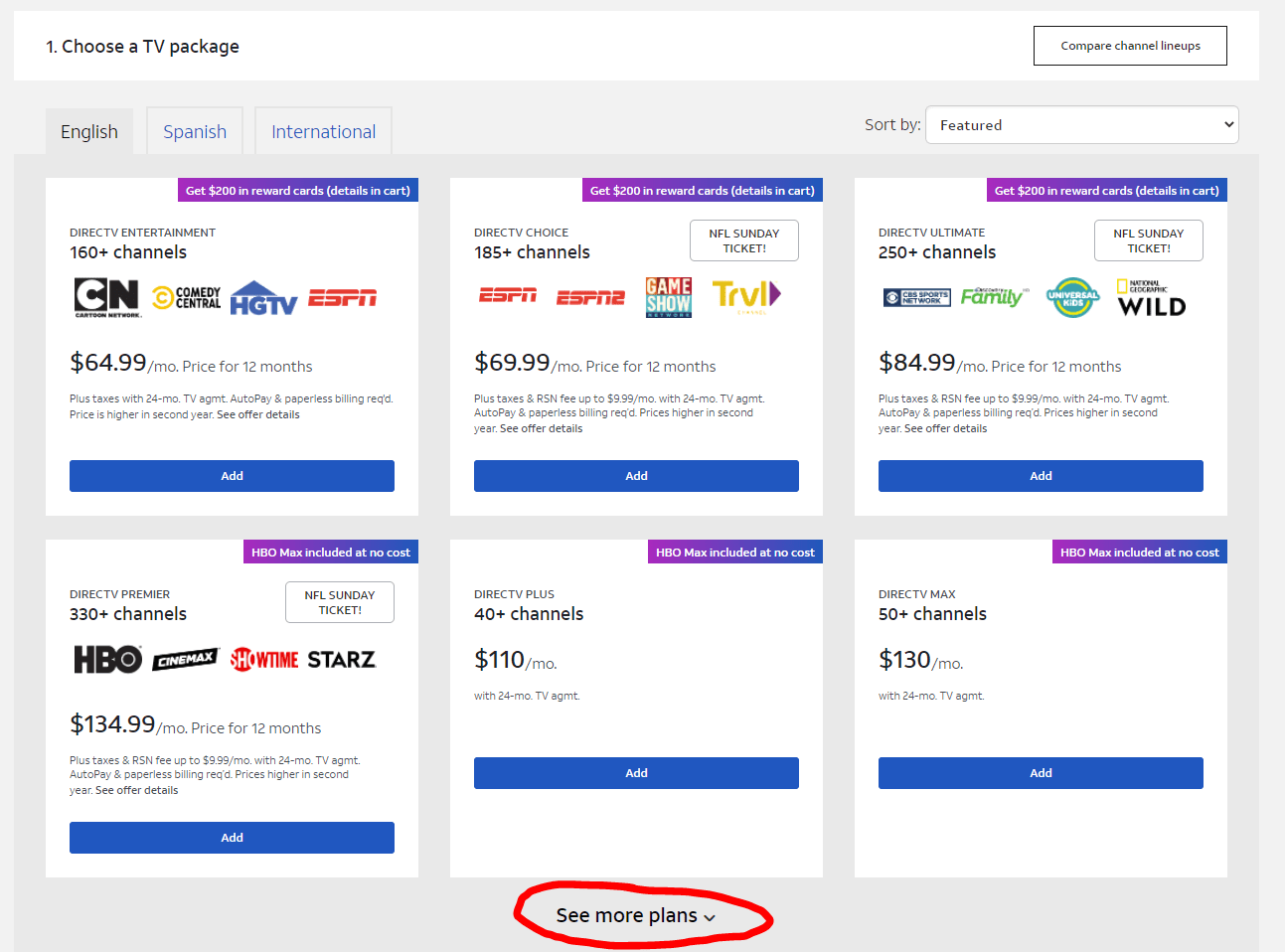The image size is (1285, 952).
Task: Click the Nat Geo Wild logo
Action: 1151,298
